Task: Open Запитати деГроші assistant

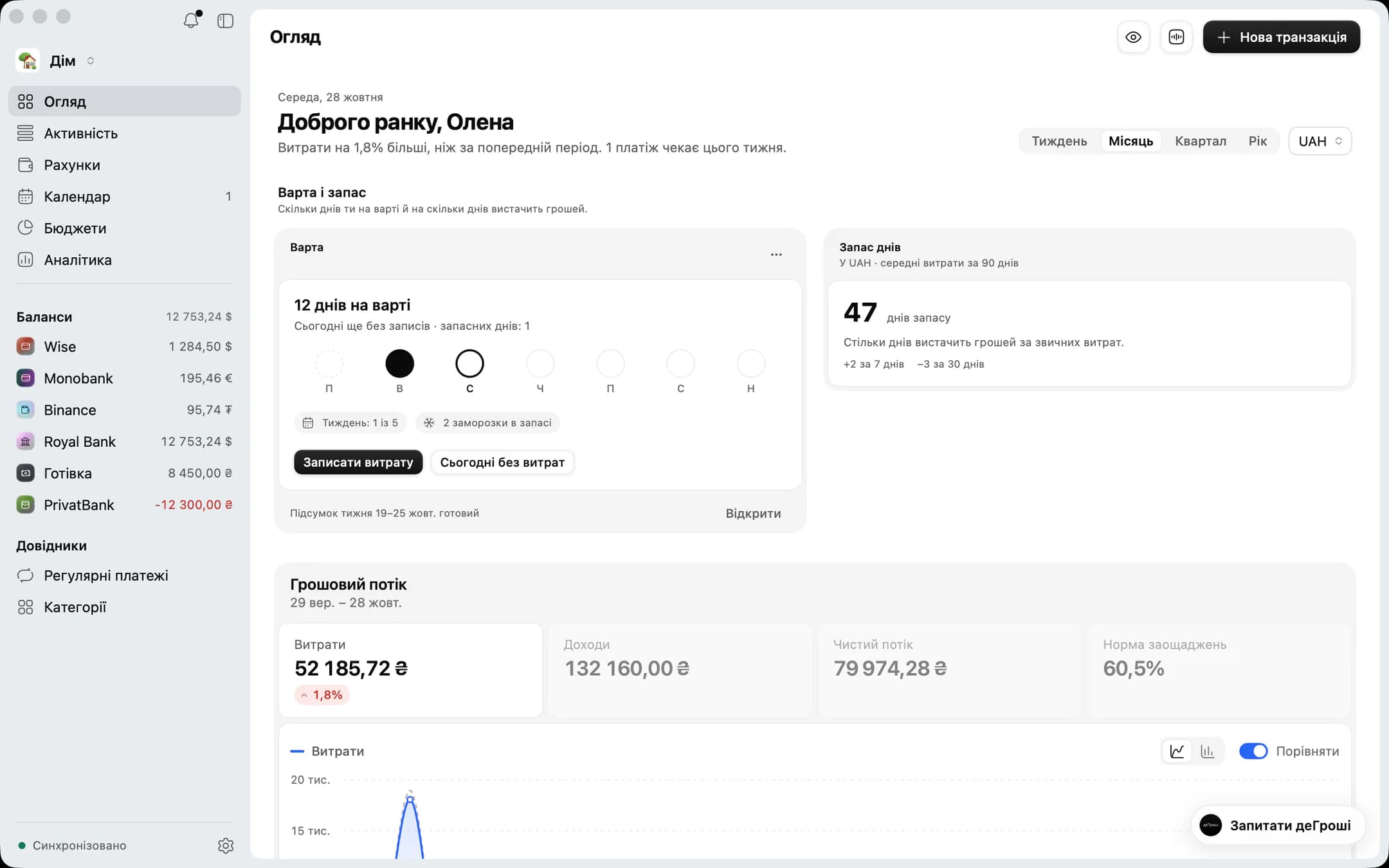Action: point(1277,826)
